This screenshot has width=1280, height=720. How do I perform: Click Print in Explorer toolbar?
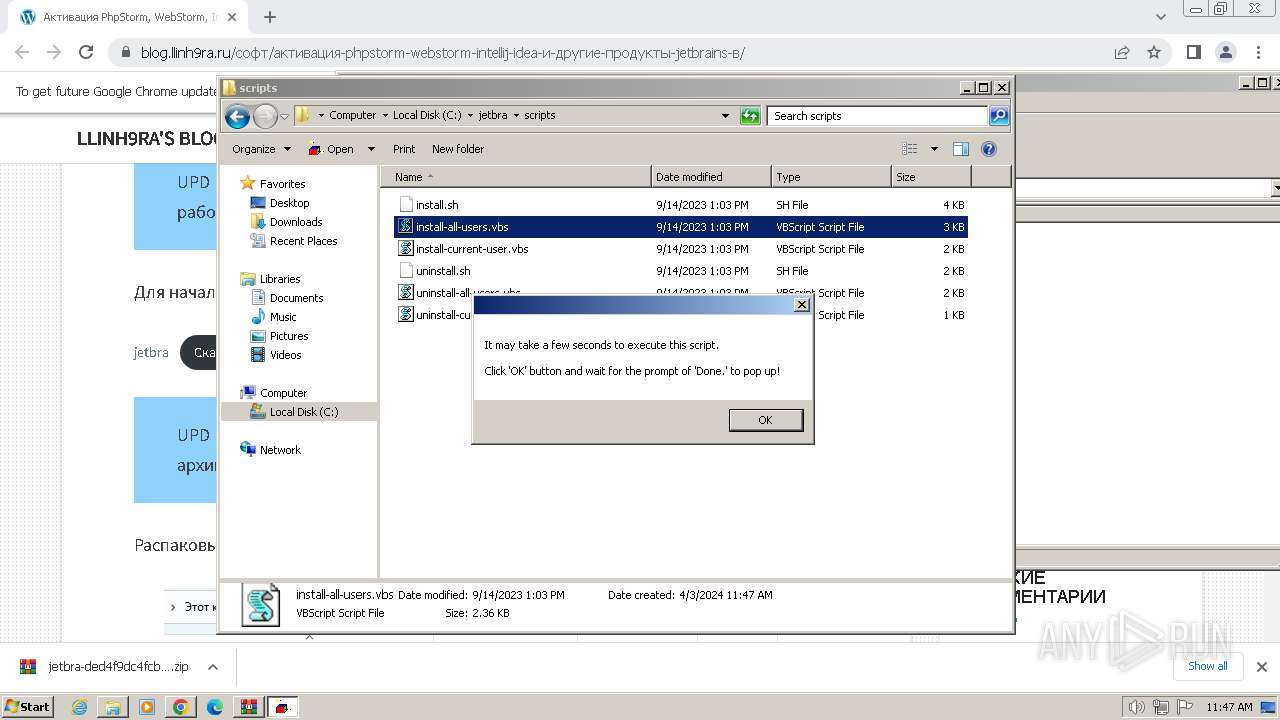click(404, 149)
